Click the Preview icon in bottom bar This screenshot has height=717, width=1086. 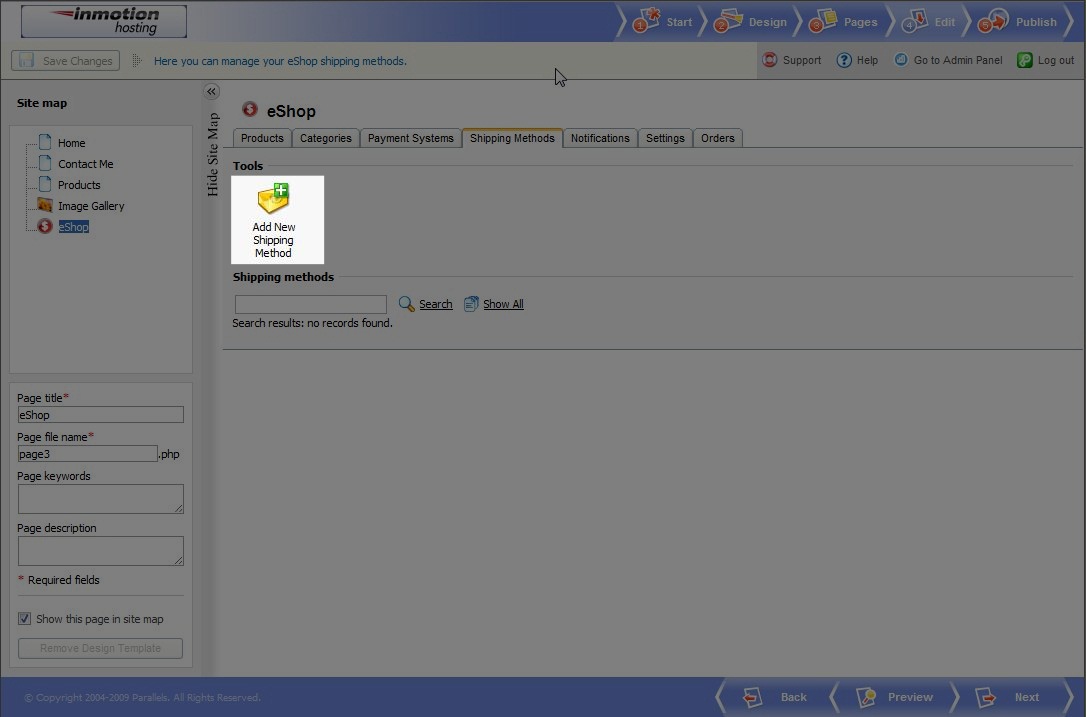coord(866,697)
